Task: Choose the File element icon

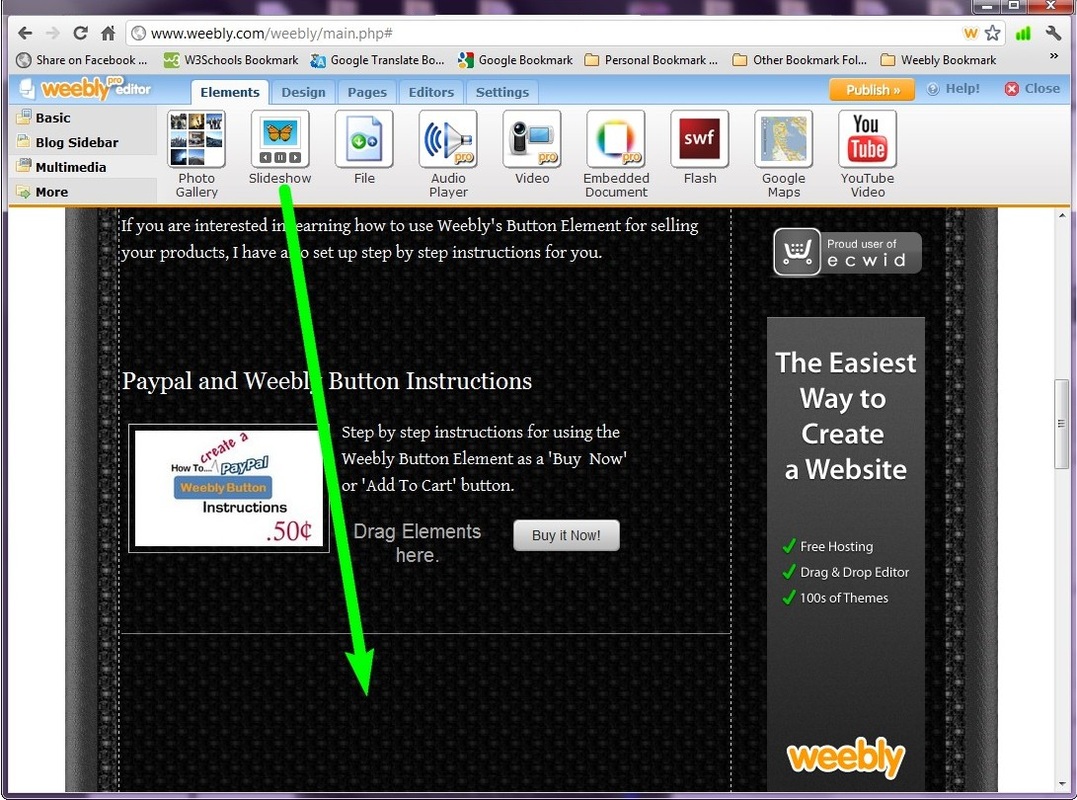Action: [364, 139]
